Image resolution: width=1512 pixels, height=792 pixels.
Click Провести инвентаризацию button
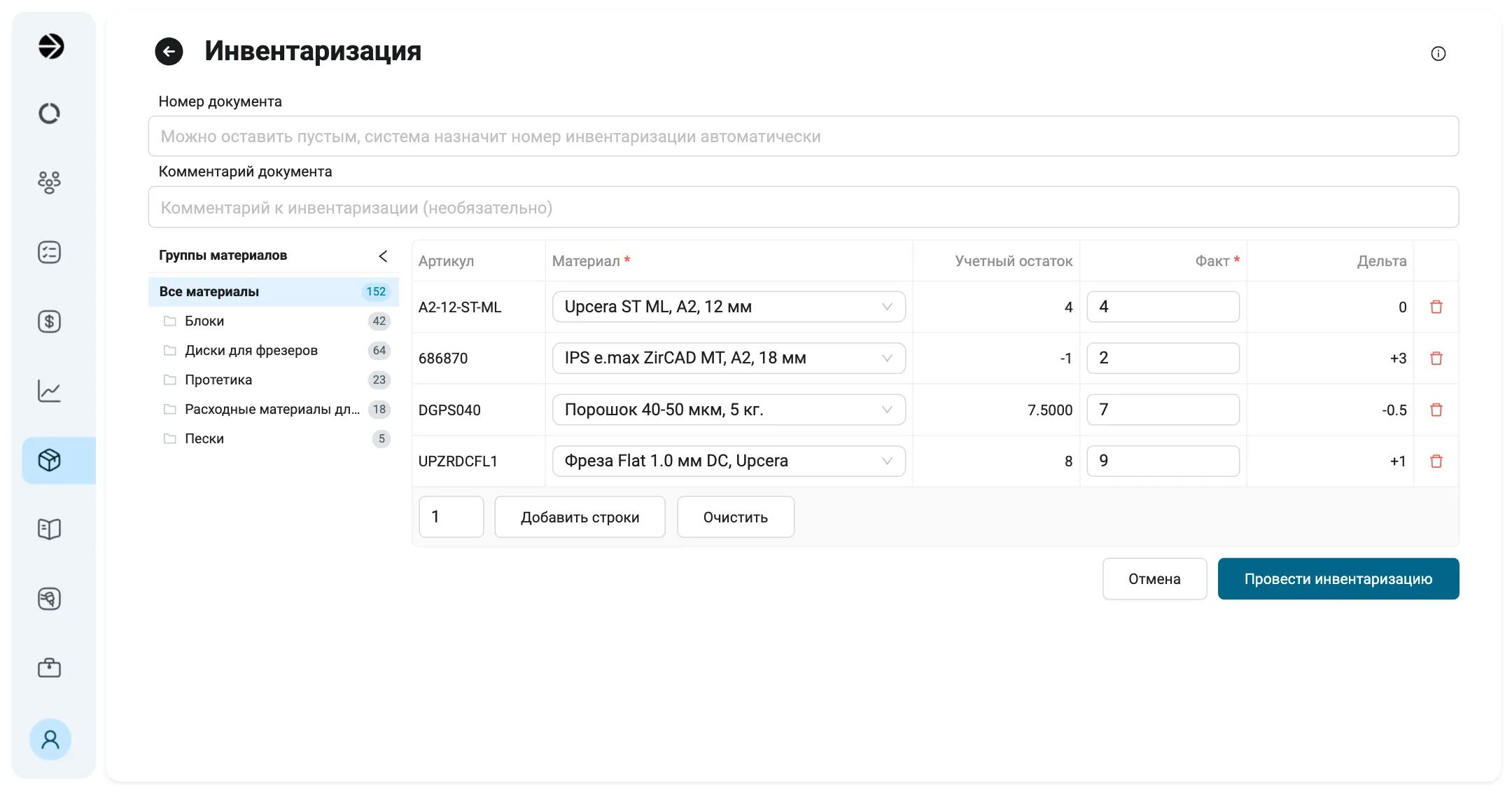coord(1338,578)
